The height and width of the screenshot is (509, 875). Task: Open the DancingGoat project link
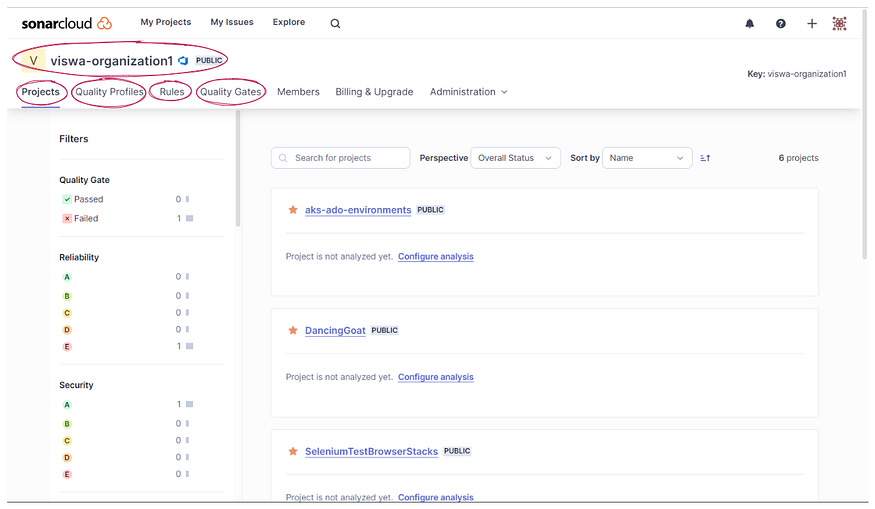tap(335, 330)
